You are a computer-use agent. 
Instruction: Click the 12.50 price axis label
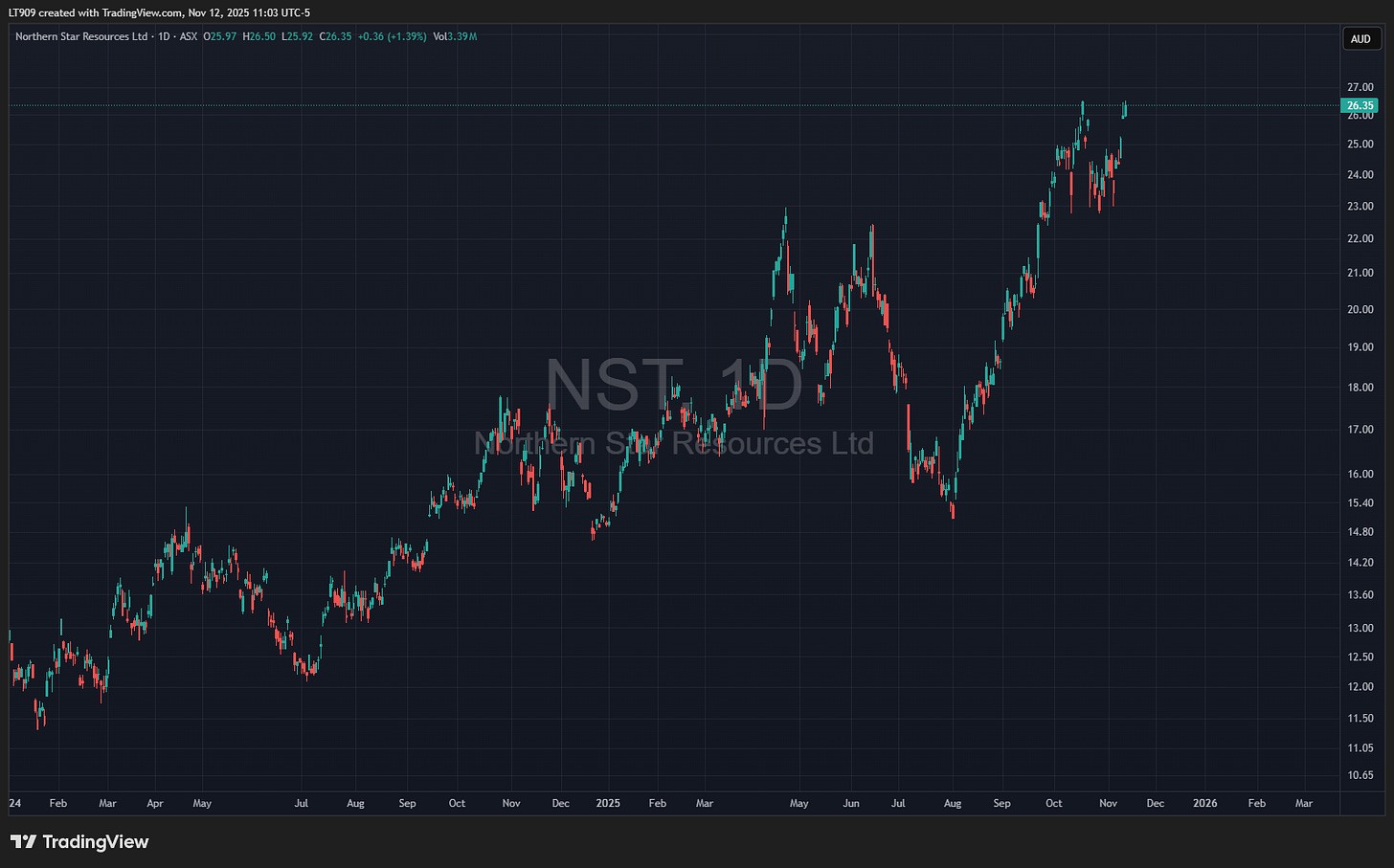pyautogui.click(x=1360, y=657)
